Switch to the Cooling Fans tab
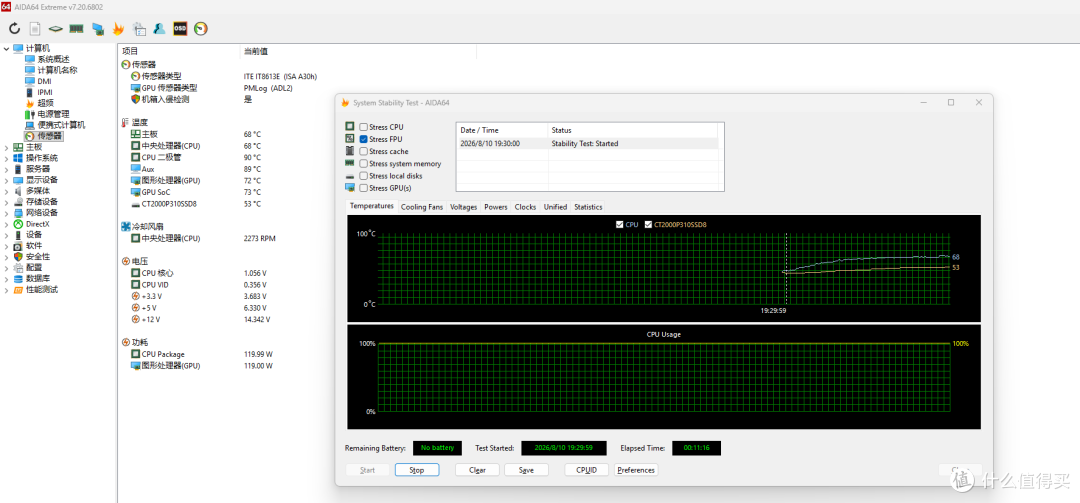Viewport: 1080px width, 503px height. 422,207
